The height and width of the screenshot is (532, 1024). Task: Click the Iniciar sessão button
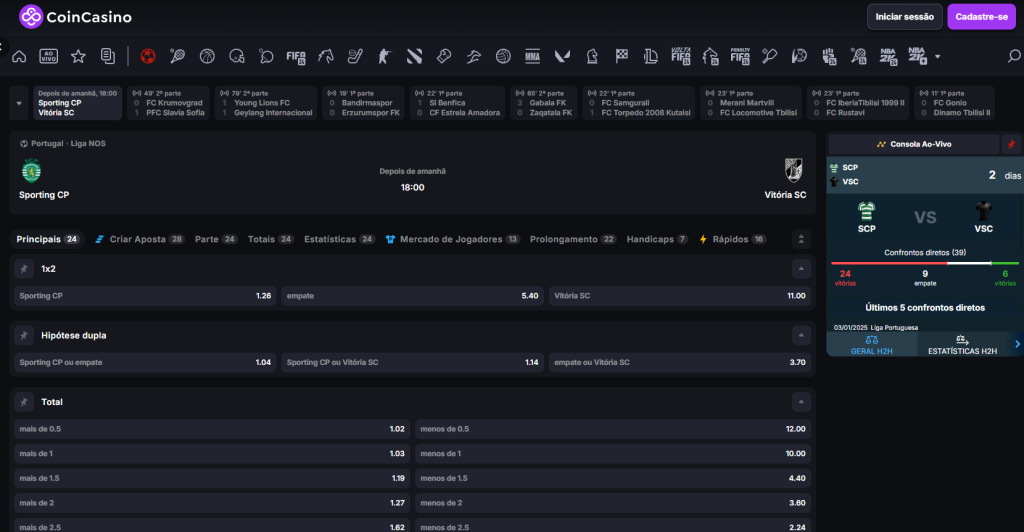pos(904,17)
